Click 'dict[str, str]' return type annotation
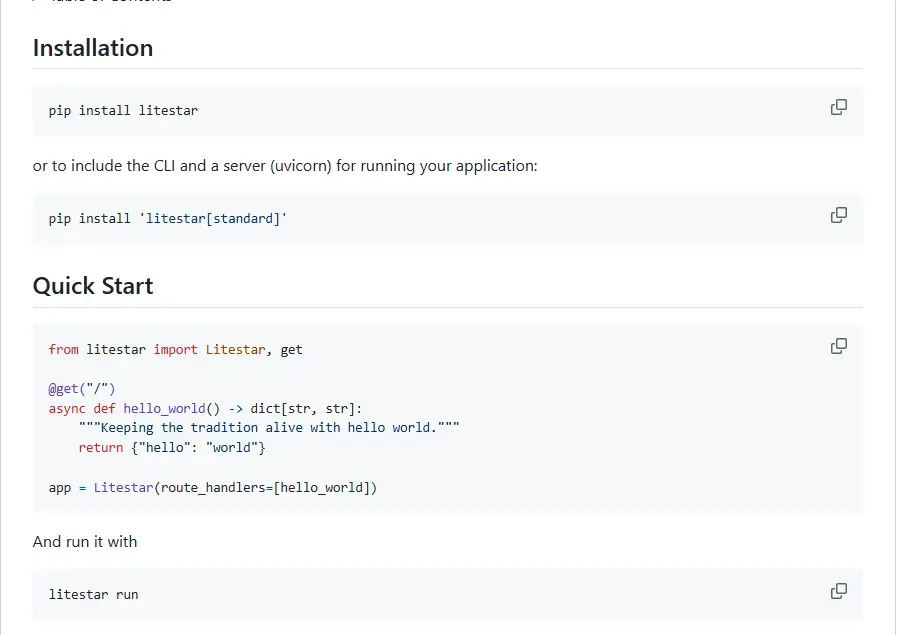The width and height of the screenshot is (919, 635). click(x=306, y=409)
